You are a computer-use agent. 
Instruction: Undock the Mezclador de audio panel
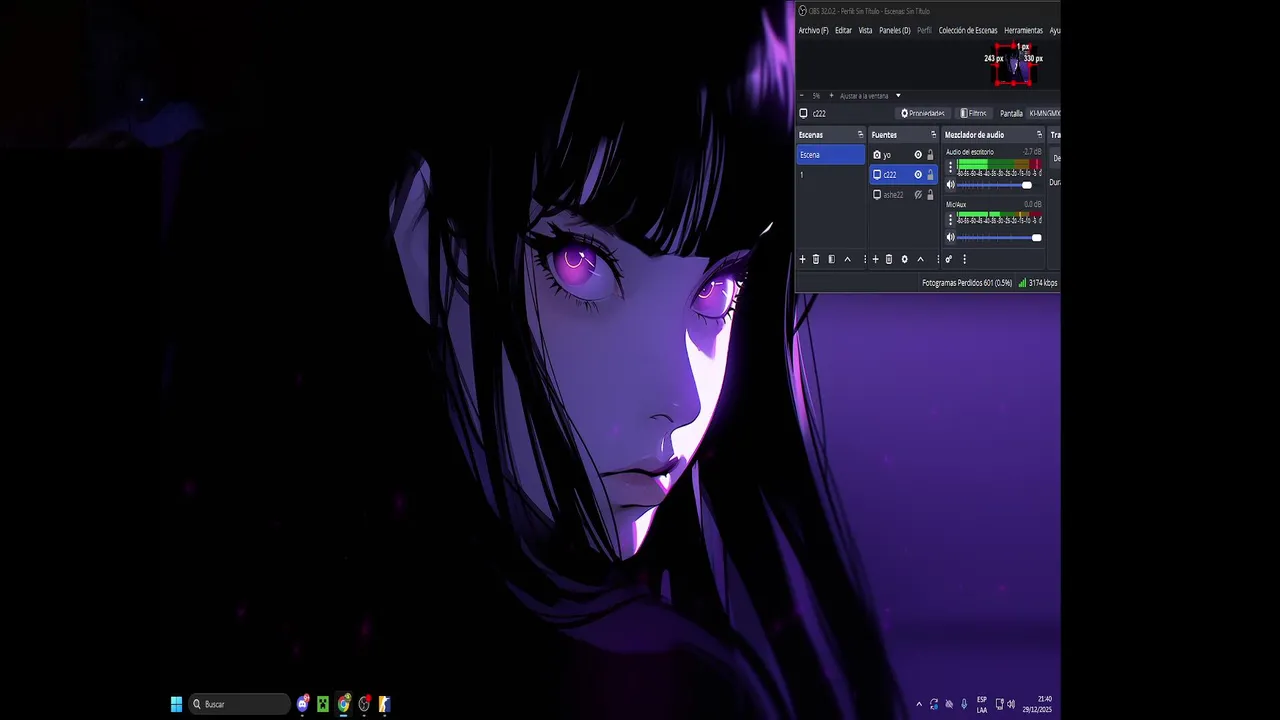point(1039,135)
